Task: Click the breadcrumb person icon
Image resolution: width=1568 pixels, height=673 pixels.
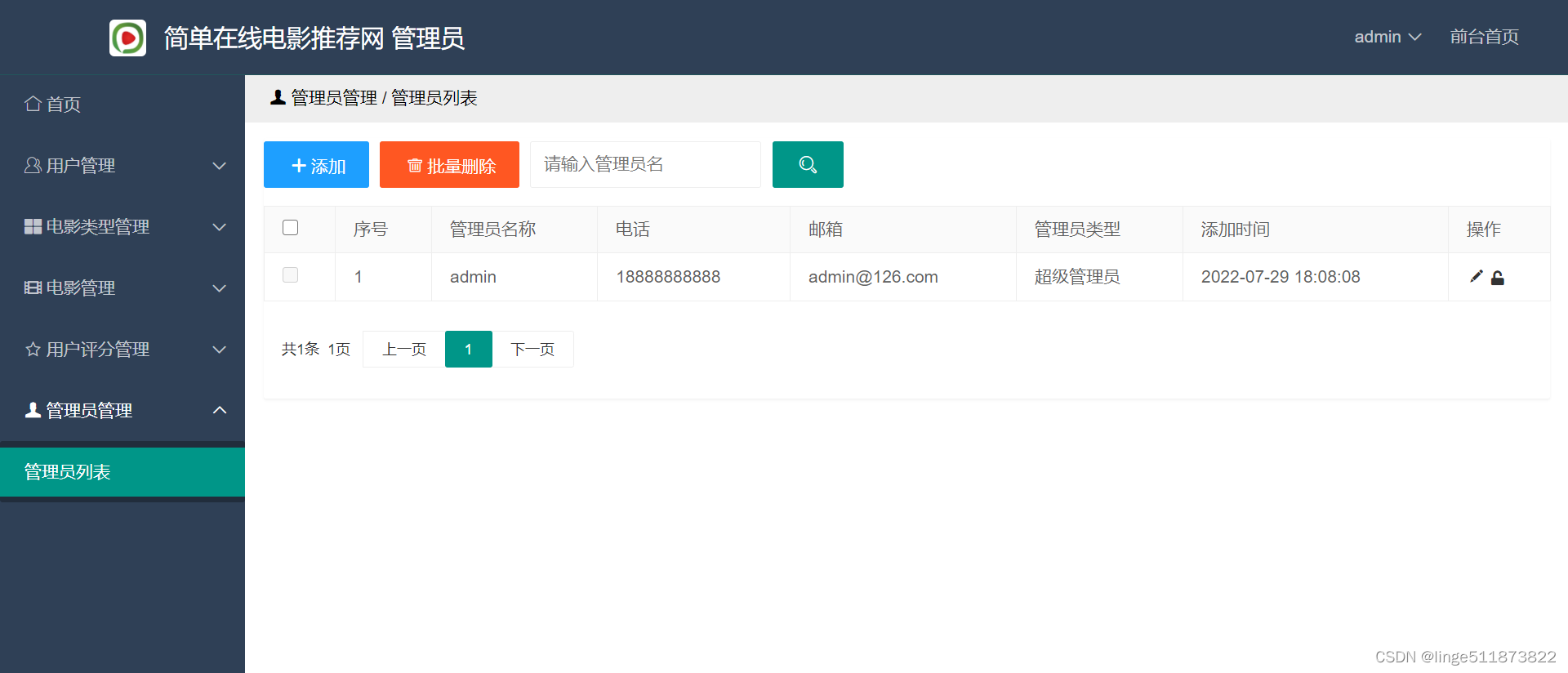Action: point(278,97)
